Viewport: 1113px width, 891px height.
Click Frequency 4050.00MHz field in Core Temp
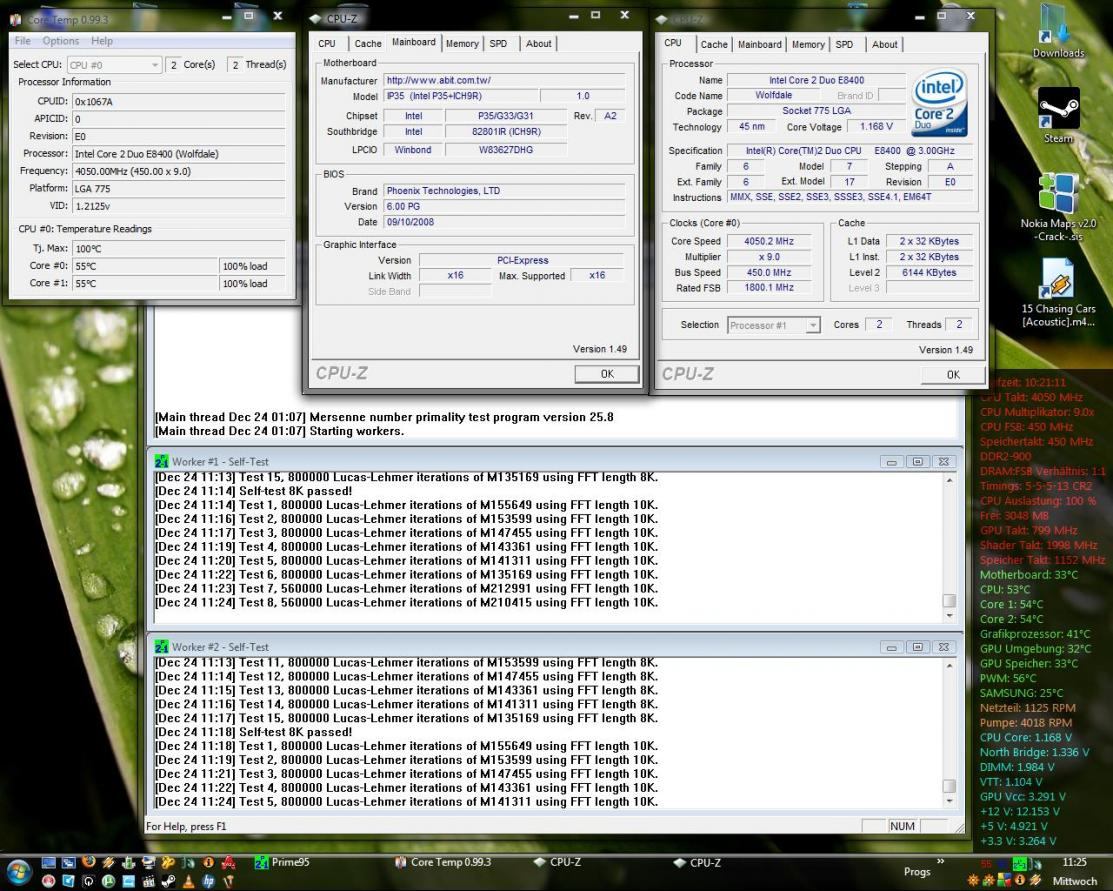pos(178,171)
